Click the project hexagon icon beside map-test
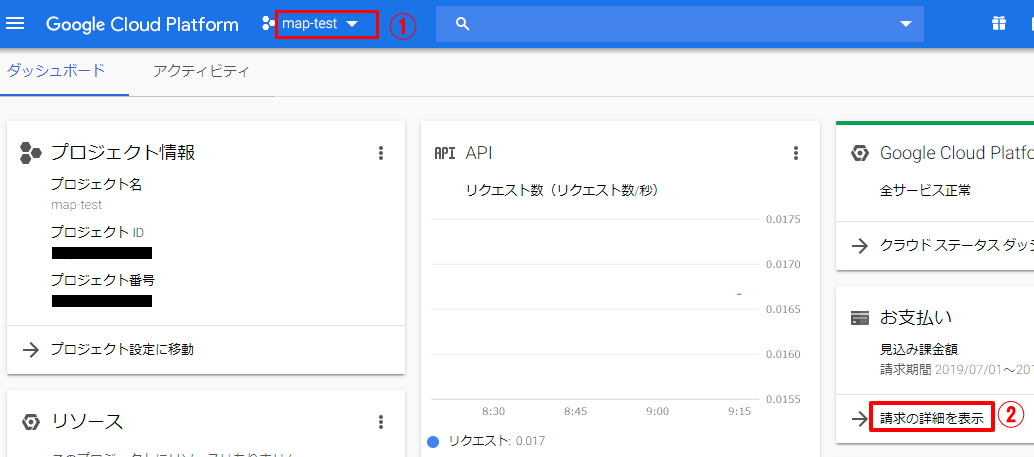The width and height of the screenshot is (1034, 457). click(x=268, y=23)
